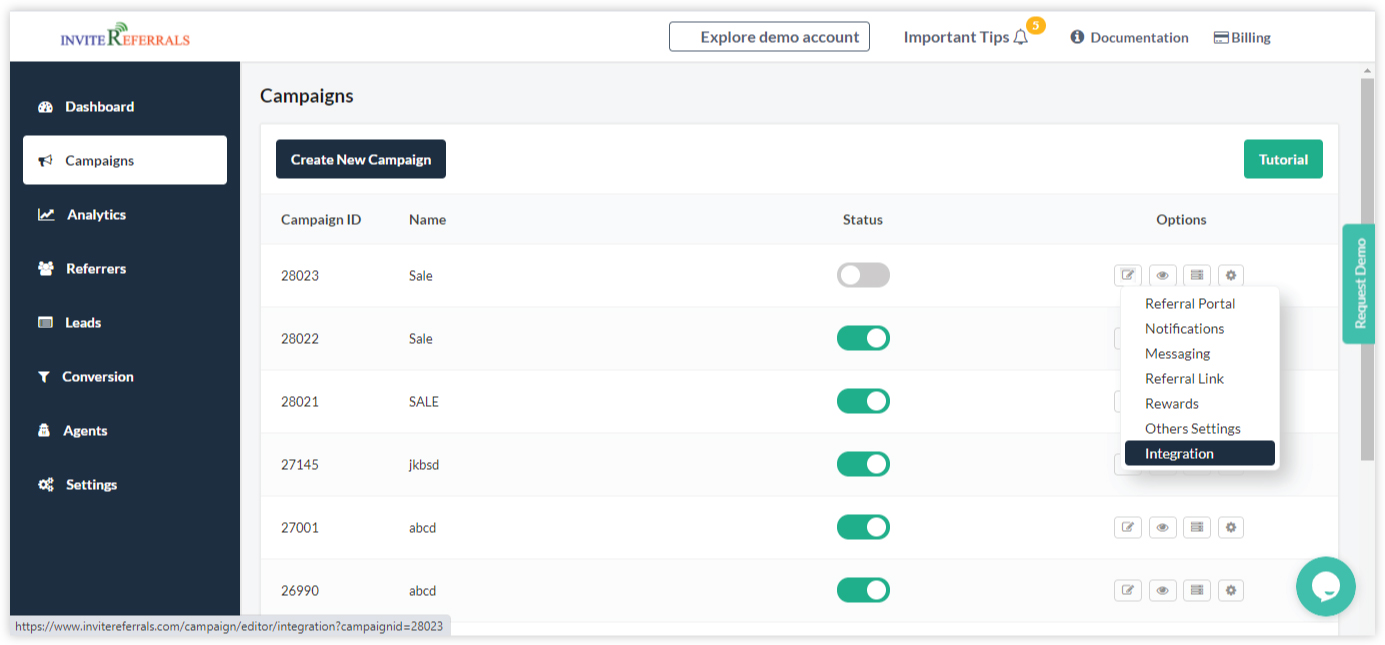Click the vertical page scrollbar
The height and width of the screenshot is (645, 1385).
click(1367, 270)
